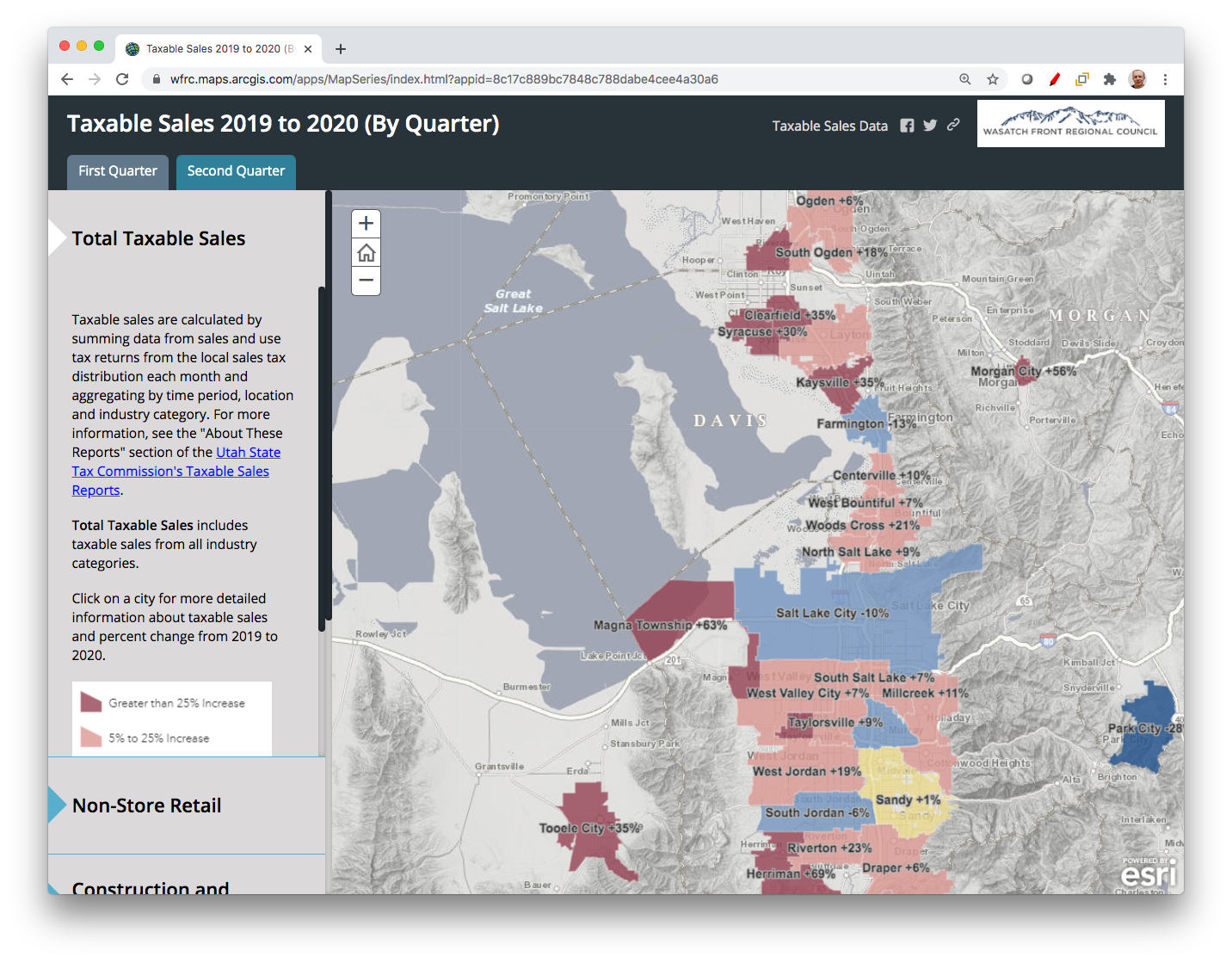Open Taxable Sales Data link
The width and height of the screenshot is (1232, 963).
pos(829,126)
